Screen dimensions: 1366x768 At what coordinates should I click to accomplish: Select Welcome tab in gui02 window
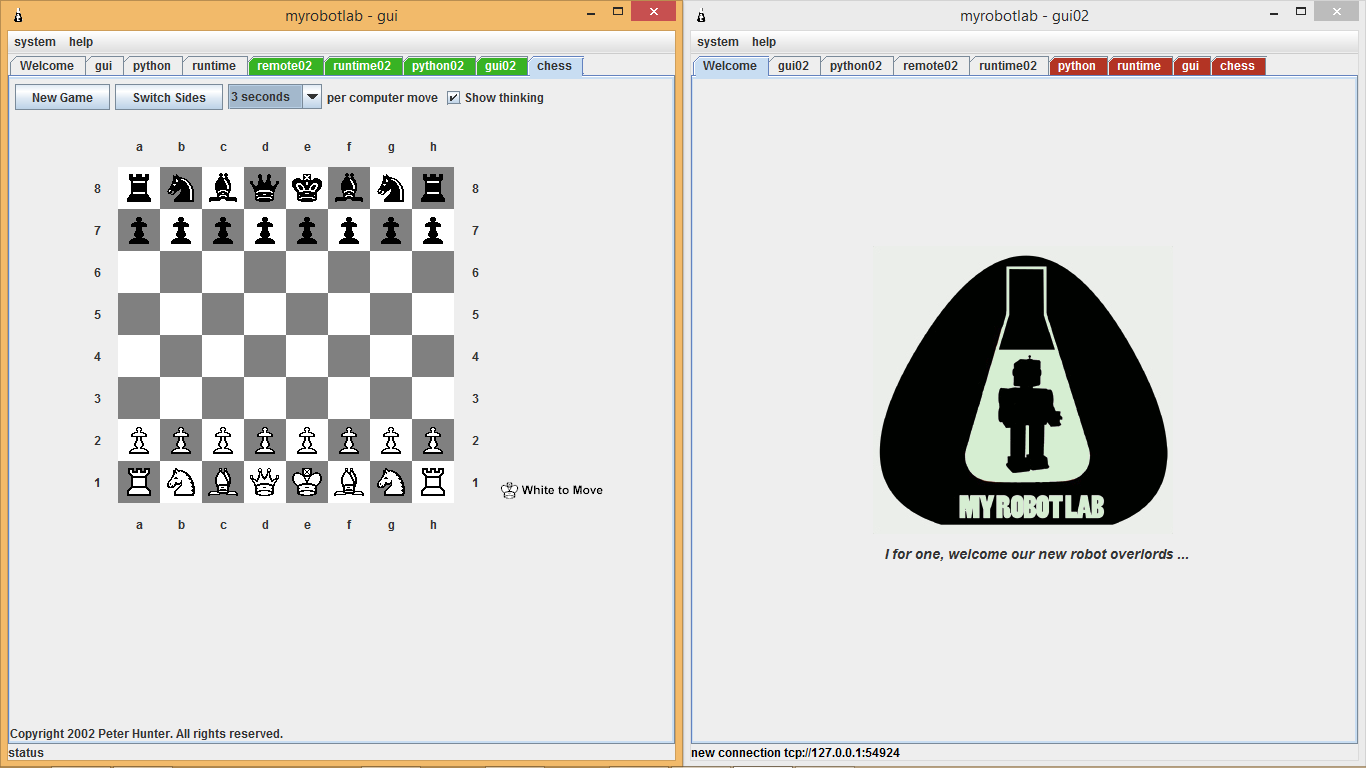730,66
